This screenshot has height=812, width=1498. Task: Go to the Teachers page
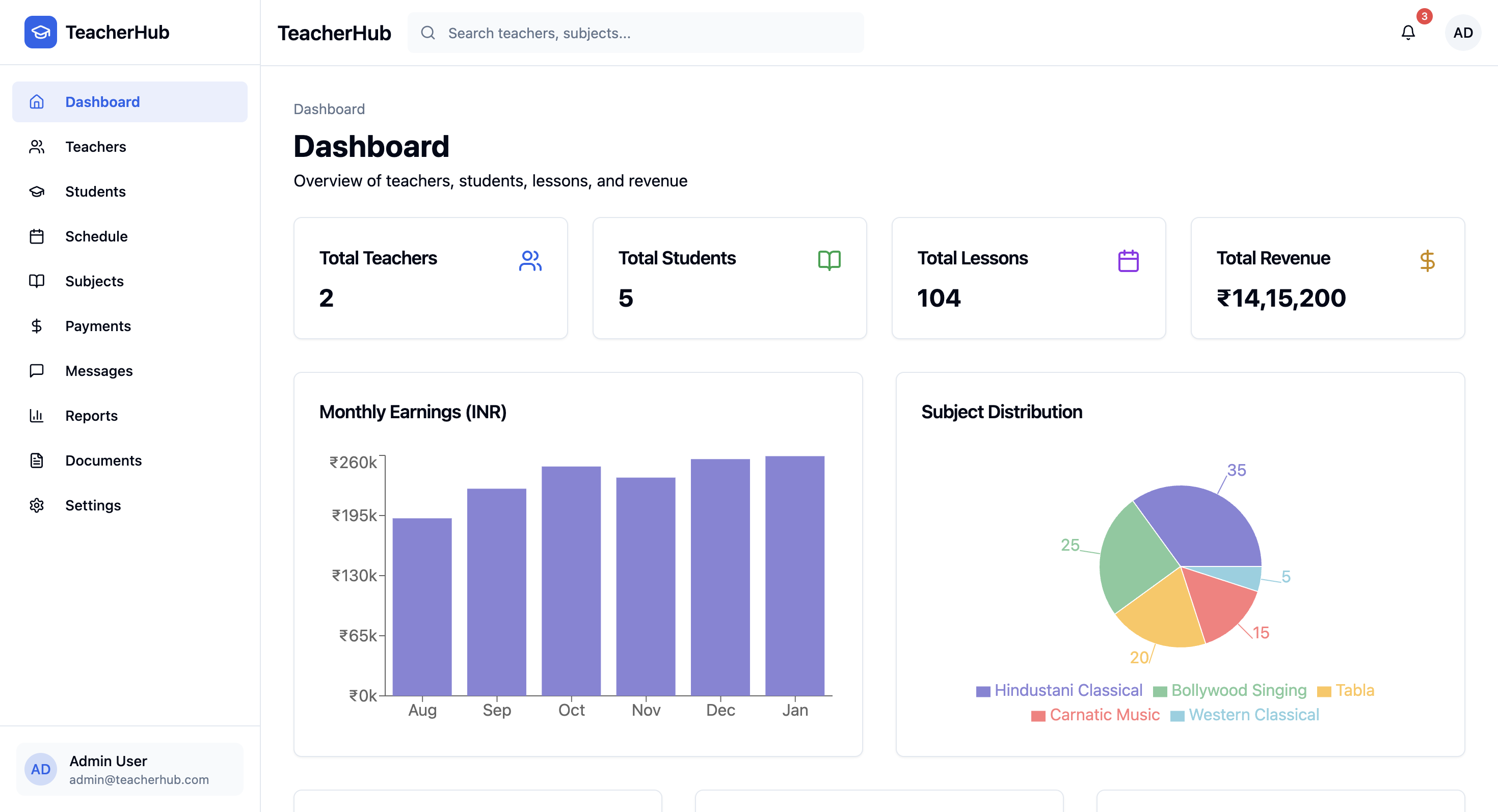click(x=130, y=147)
